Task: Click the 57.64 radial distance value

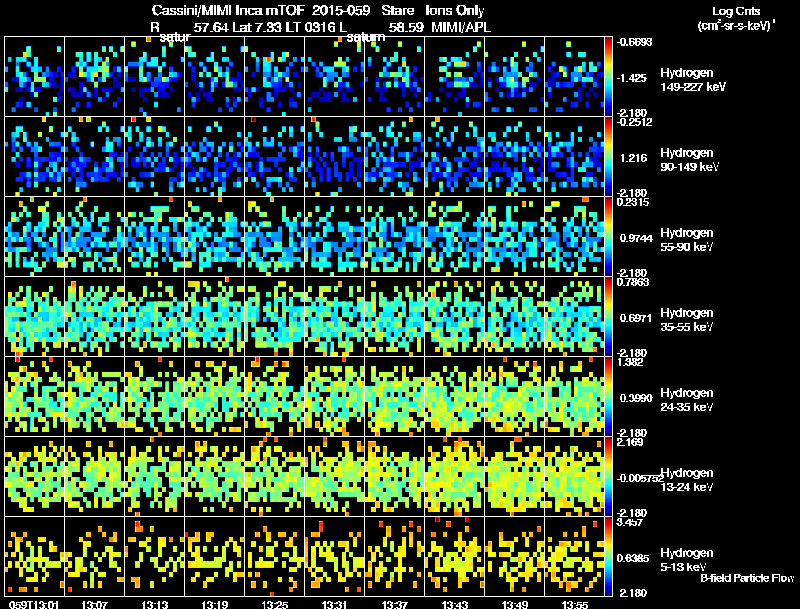Action: pyautogui.click(x=211, y=27)
